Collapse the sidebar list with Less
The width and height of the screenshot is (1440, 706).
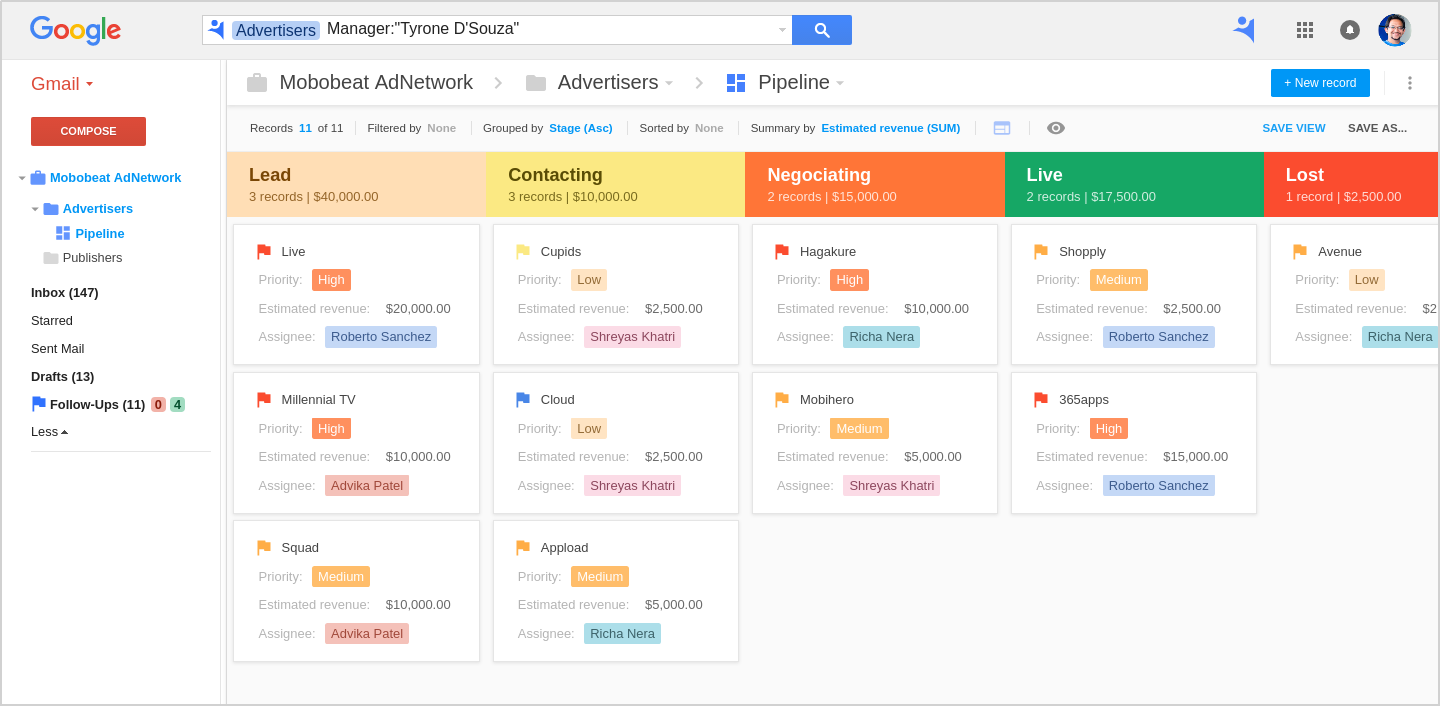50,432
